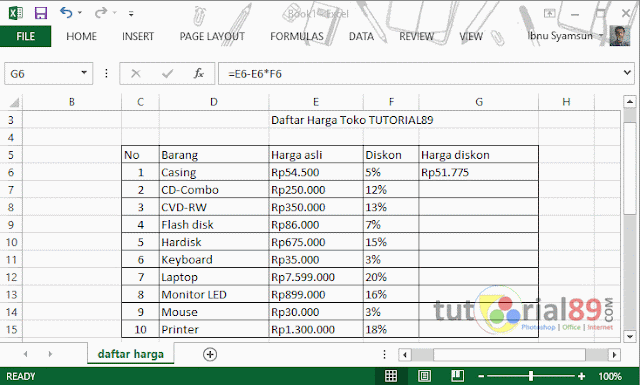The width and height of the screenshot is (640, 385).
Task: Select the Rp675.000 cell
Action: pos(316,242)
